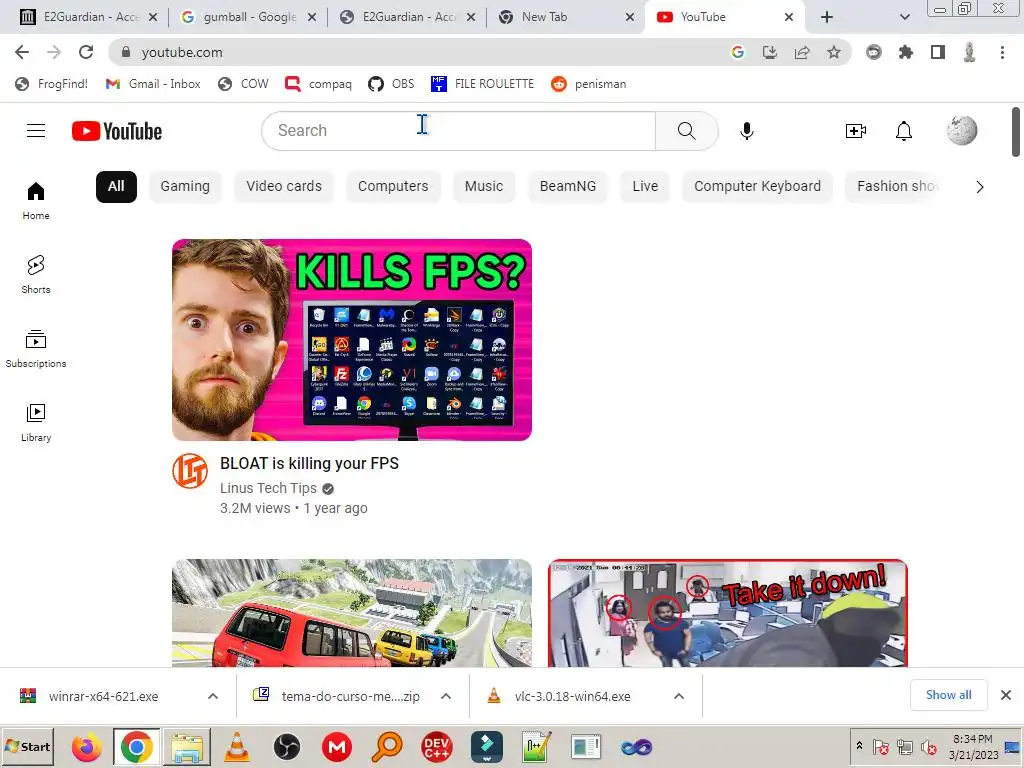Click the Google icon in address bar
1024x768 pixels.
pyautogui.click(x=738, y=52)
